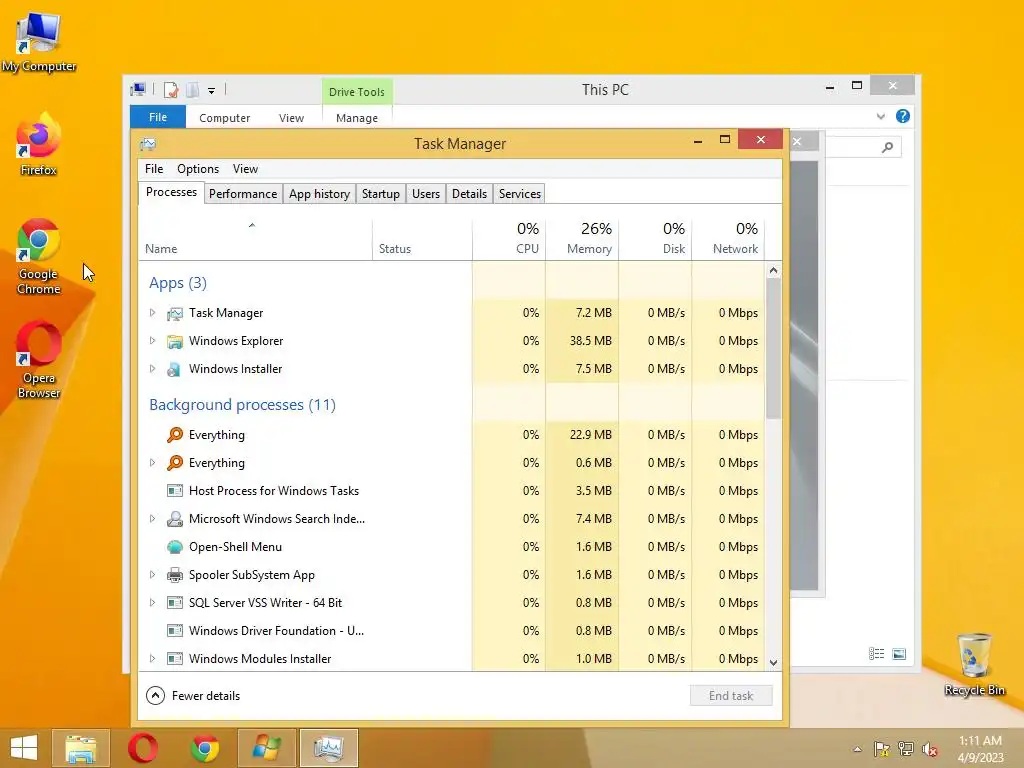Expand the This PC ribbon chevron

pyautogui.click(x=880, y=117)
